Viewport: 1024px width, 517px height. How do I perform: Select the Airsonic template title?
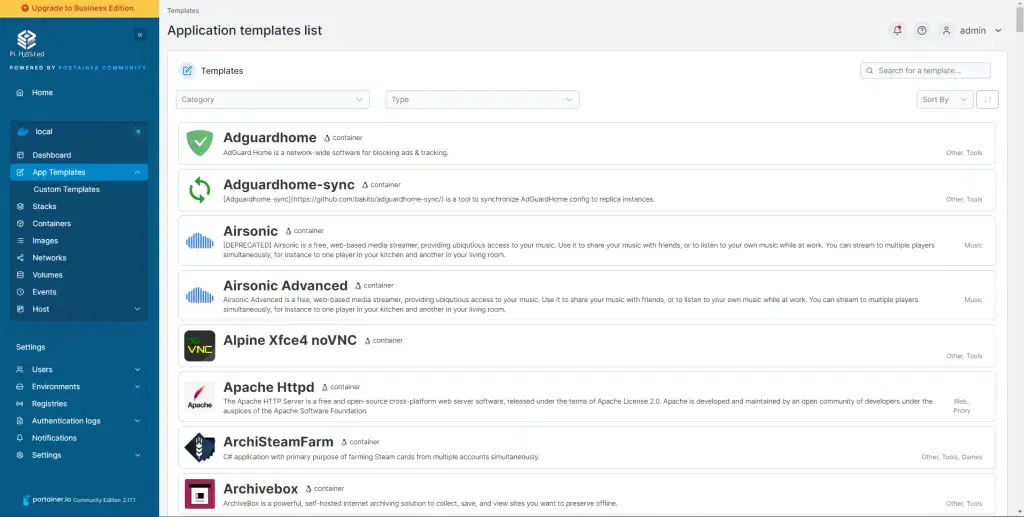[x=251, y=231]
